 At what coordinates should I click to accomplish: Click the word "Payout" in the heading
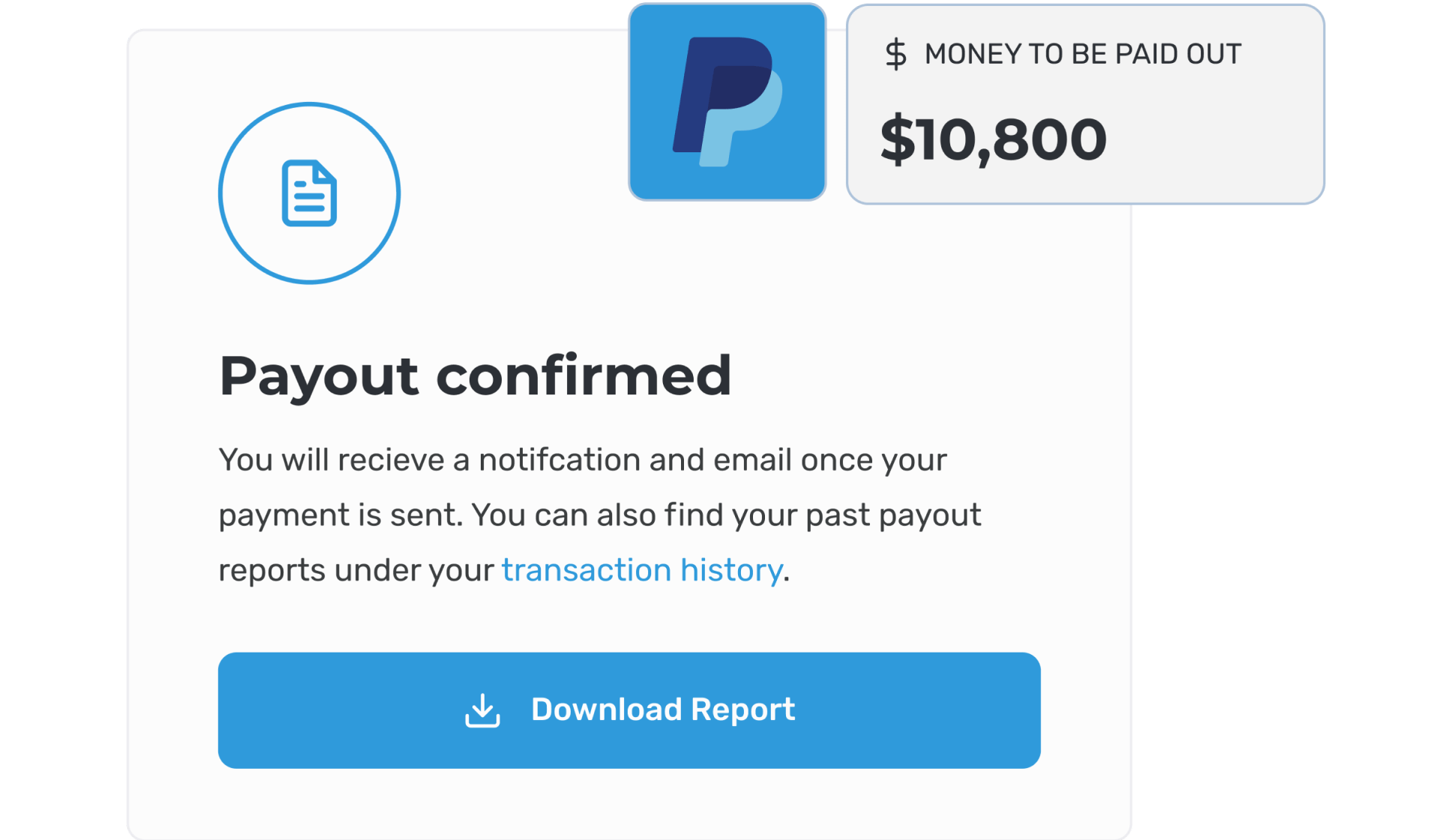click(x=318, y=376)
